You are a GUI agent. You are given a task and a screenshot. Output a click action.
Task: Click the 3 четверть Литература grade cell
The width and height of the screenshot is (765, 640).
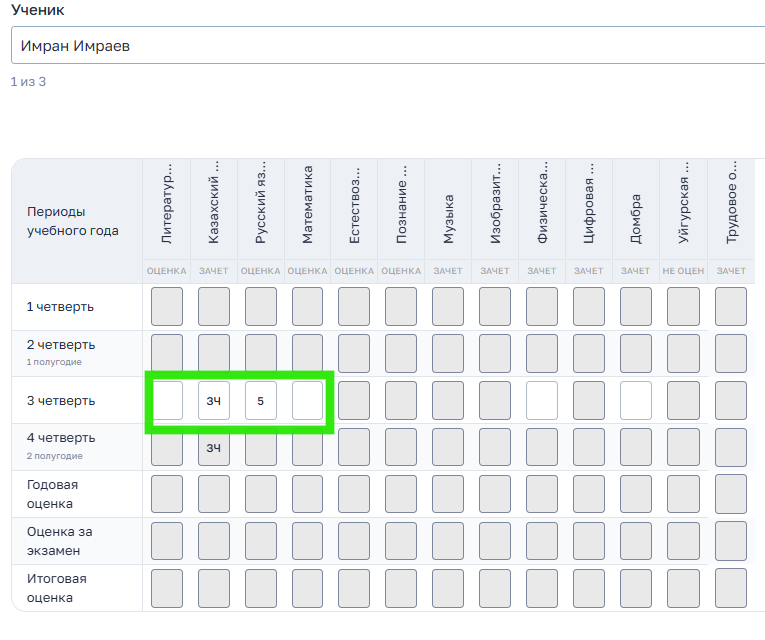pyautogui.click(x=167, y=400)
